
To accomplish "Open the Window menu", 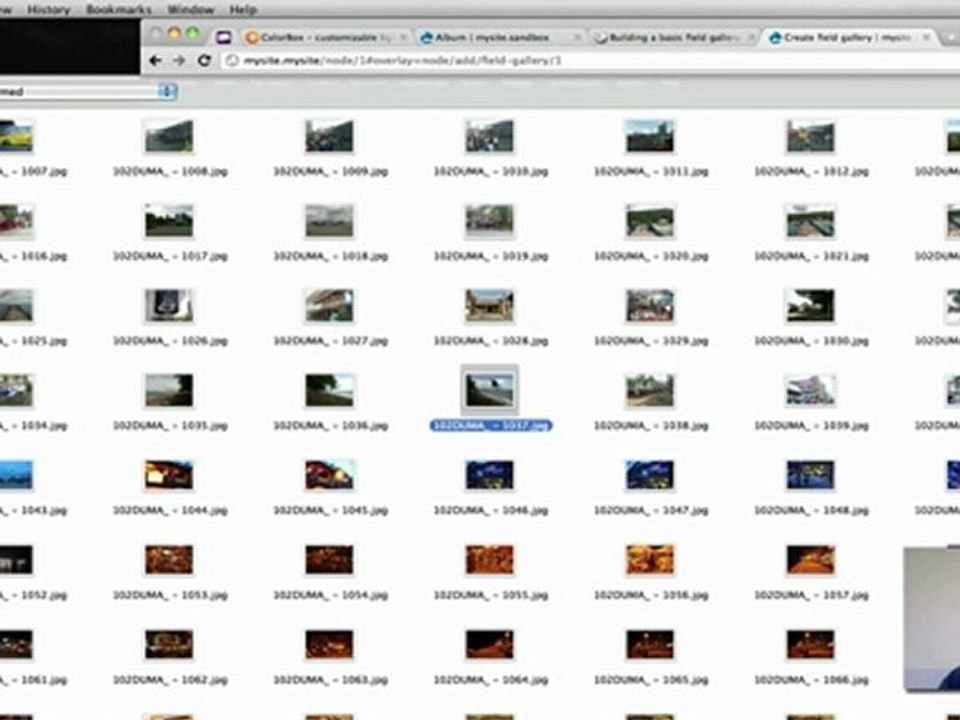I will tap(190, 10).
